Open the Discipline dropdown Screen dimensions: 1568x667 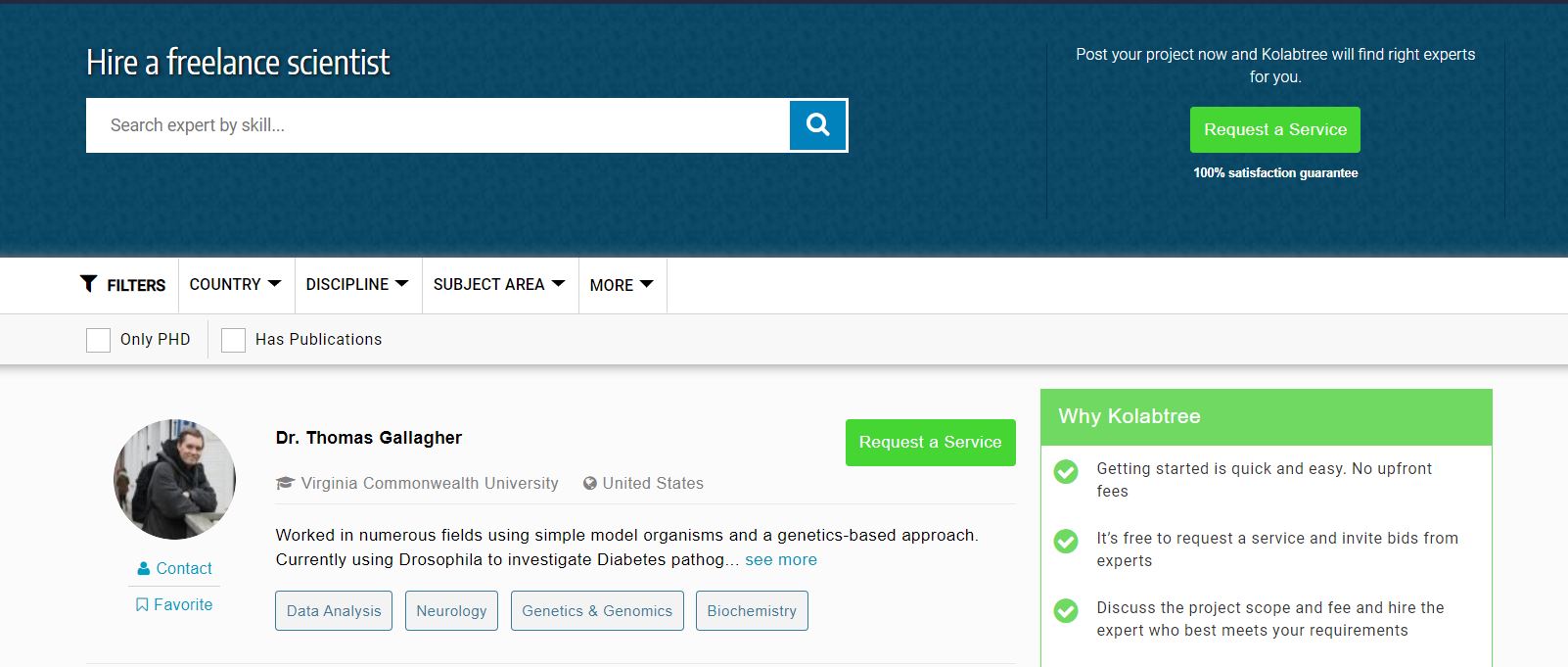point(356,284)
